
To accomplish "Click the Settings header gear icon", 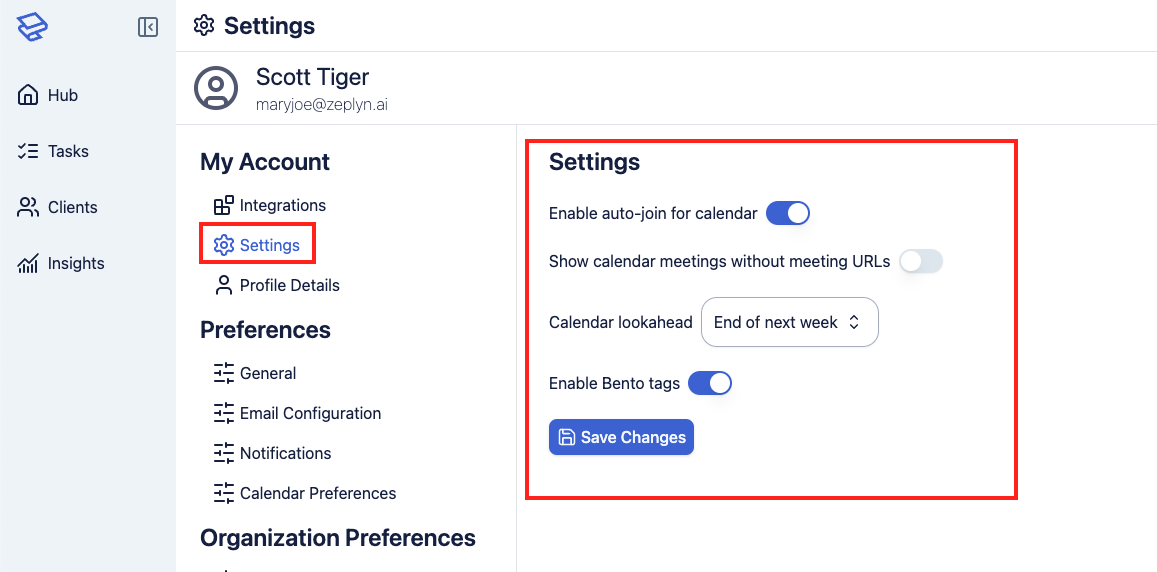I will point(204,26).
